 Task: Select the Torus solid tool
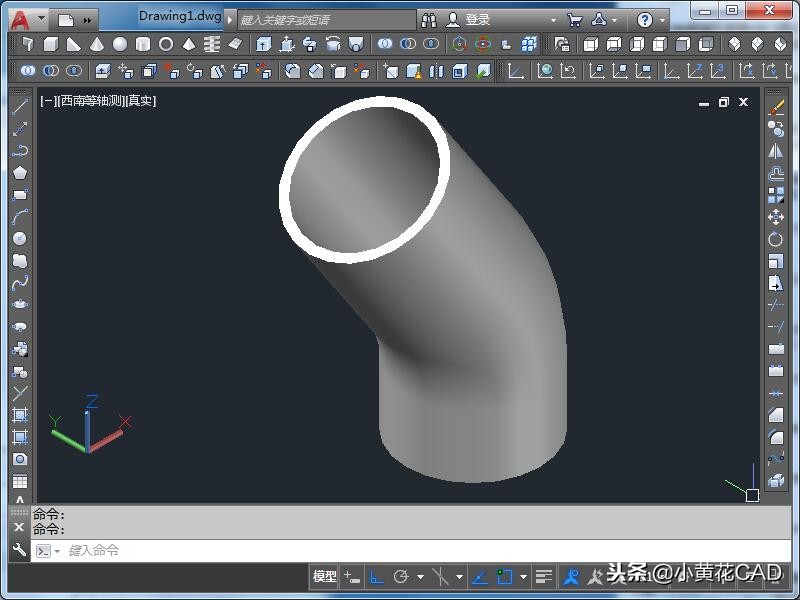166,45
